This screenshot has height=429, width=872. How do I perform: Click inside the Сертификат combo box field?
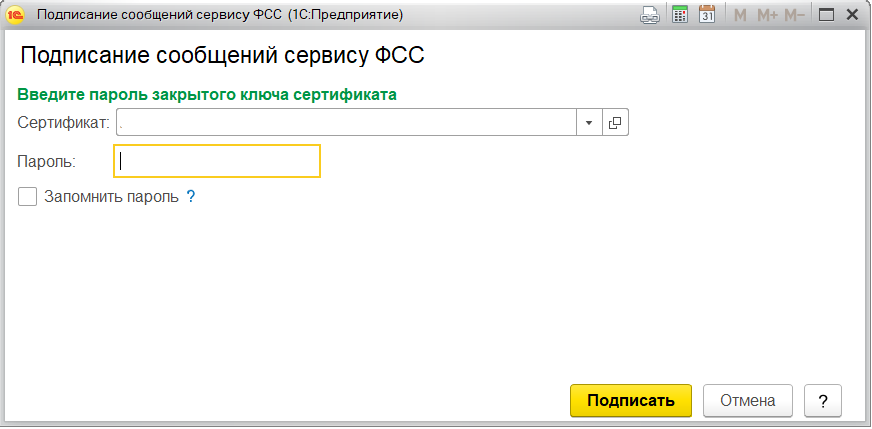[345, 122]
